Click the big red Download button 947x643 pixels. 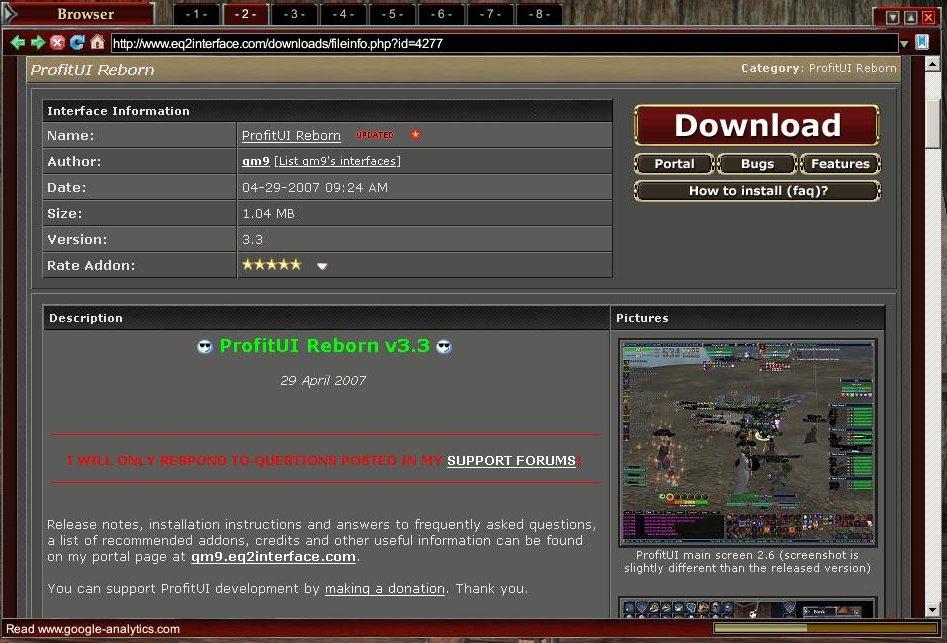click(757, 125)
